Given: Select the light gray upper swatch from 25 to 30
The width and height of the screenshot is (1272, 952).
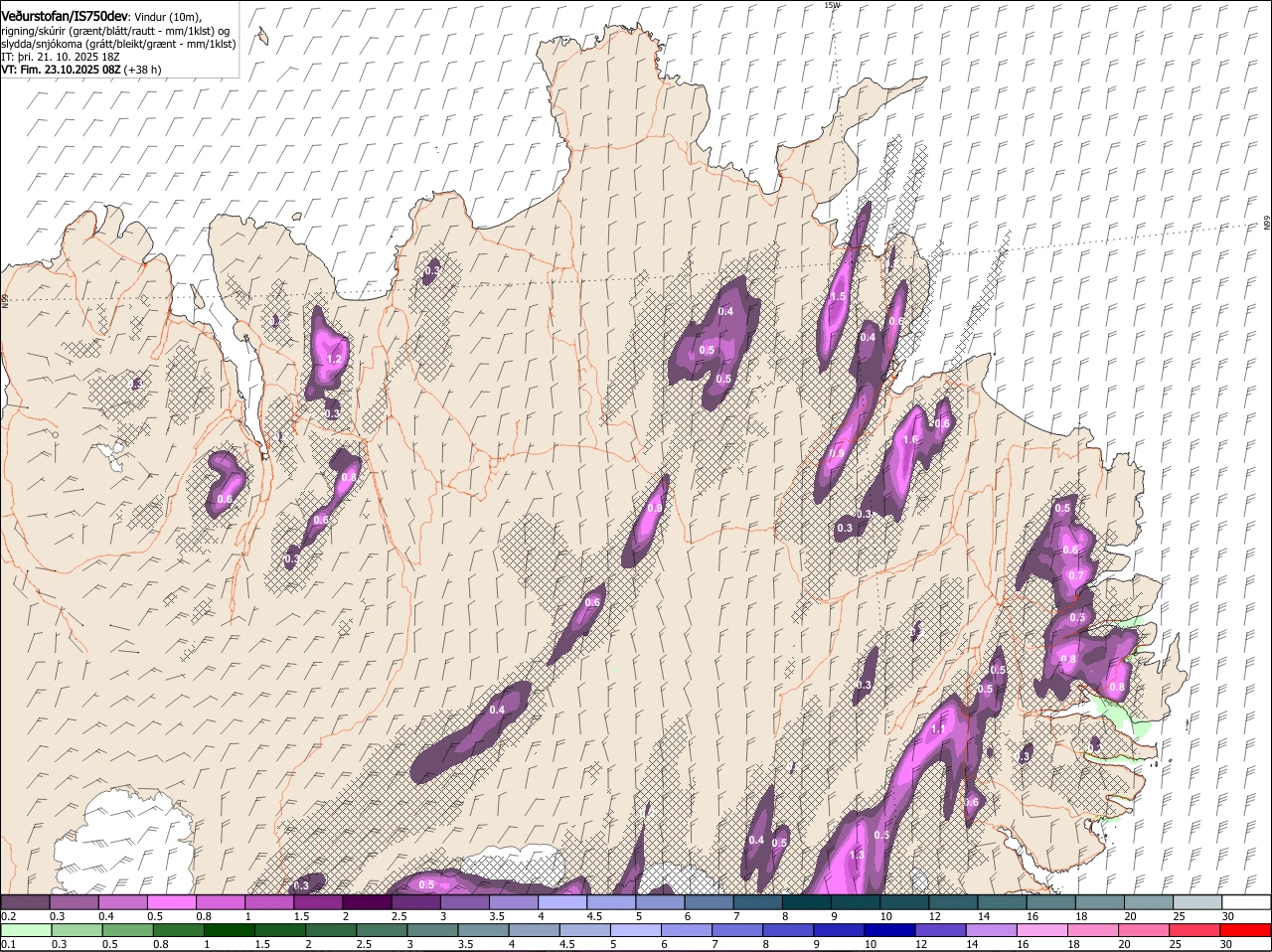Looking at the screenshot, I should [x=1197, y=902].
